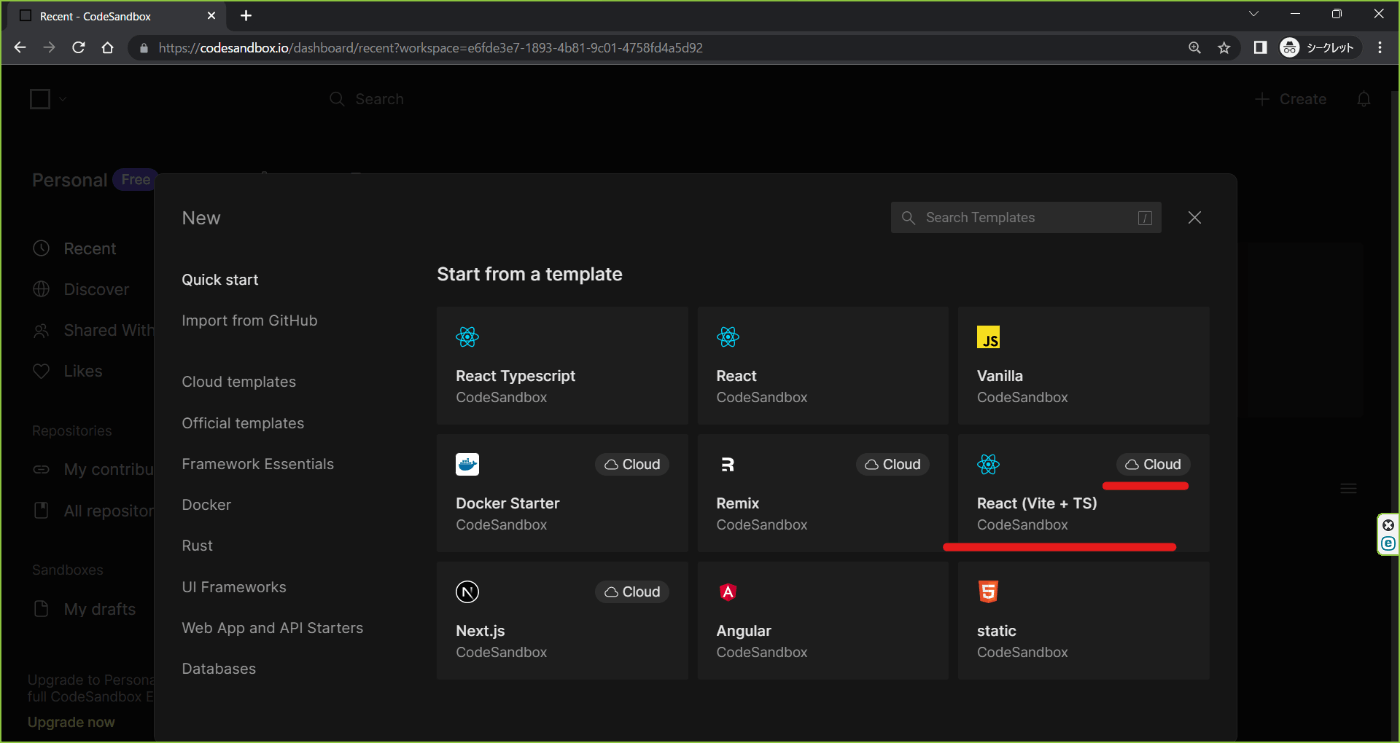Toggle the list view icon on dashboard
The image size is (1400, 743).
1349,488
